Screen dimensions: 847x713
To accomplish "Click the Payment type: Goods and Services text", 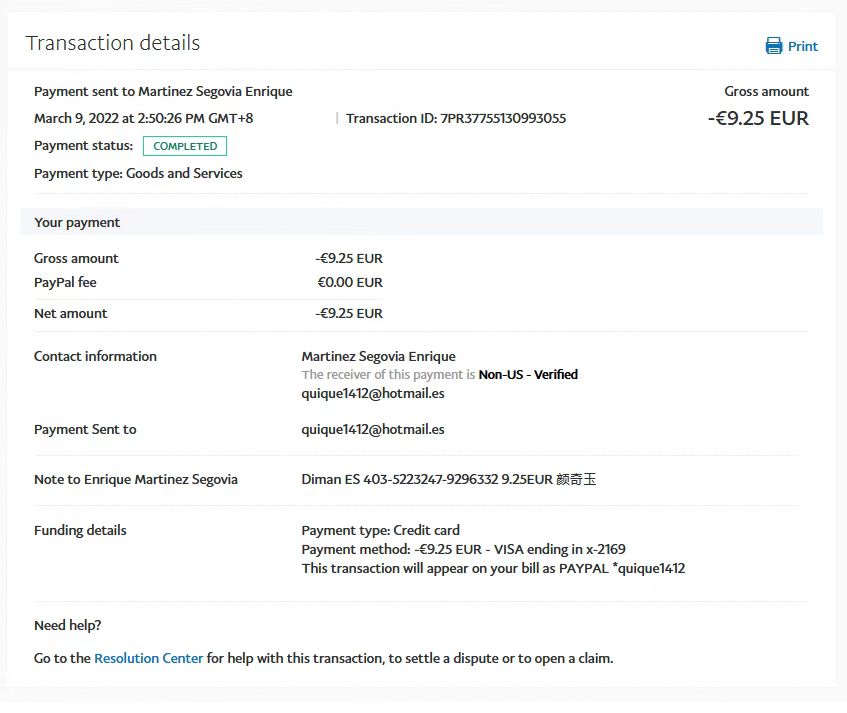I will [138, 173].
